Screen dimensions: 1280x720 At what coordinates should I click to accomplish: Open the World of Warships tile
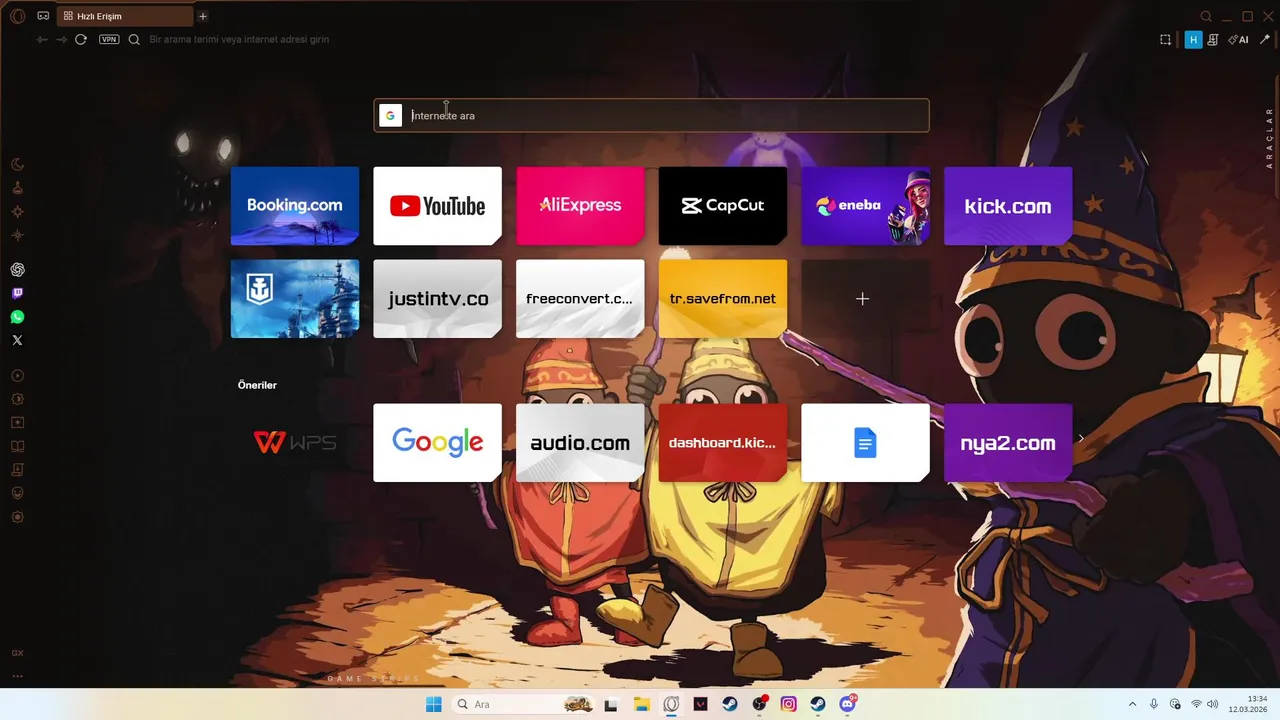295,299
